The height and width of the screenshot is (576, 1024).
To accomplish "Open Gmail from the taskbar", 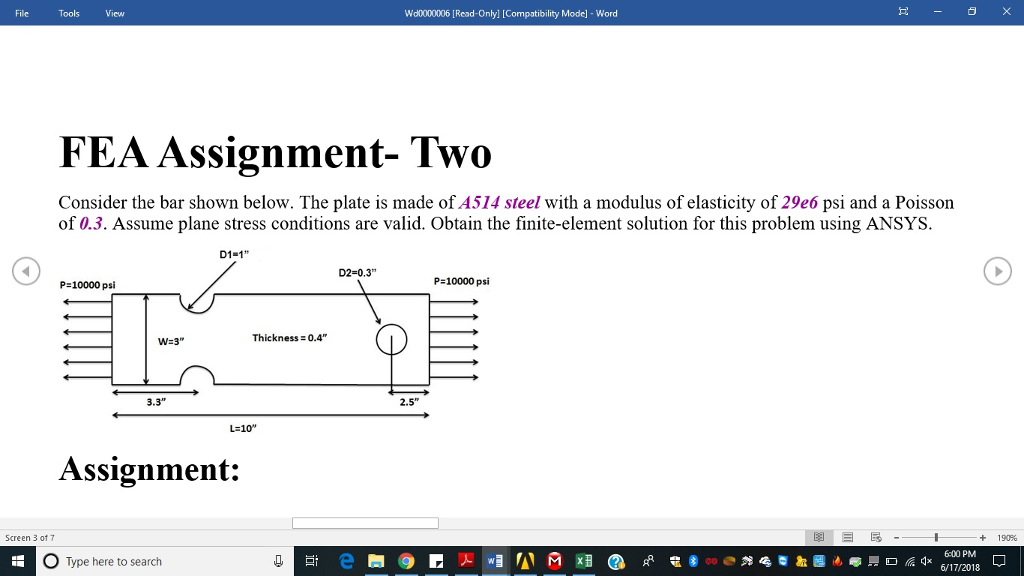I will (x=554, y=561).
